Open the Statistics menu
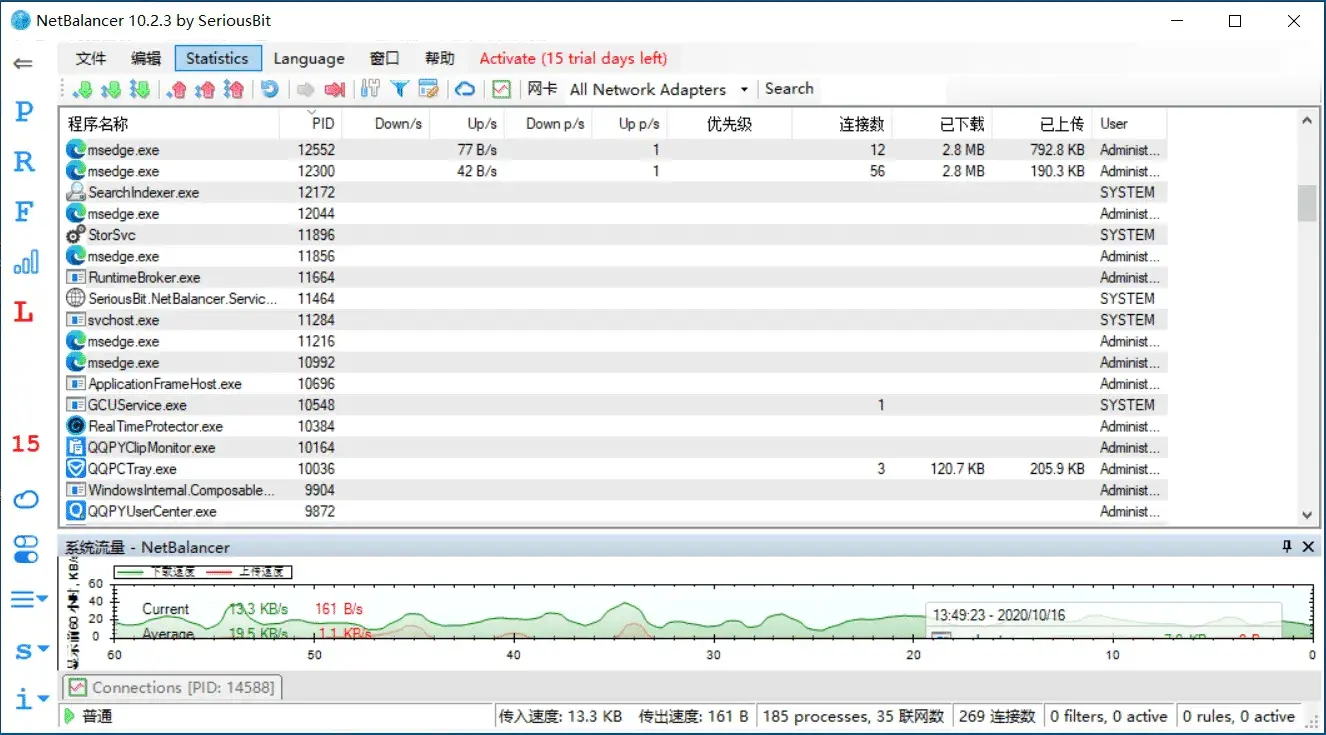The width and height of the screenshot is (1326, 735). pos(217,58)
